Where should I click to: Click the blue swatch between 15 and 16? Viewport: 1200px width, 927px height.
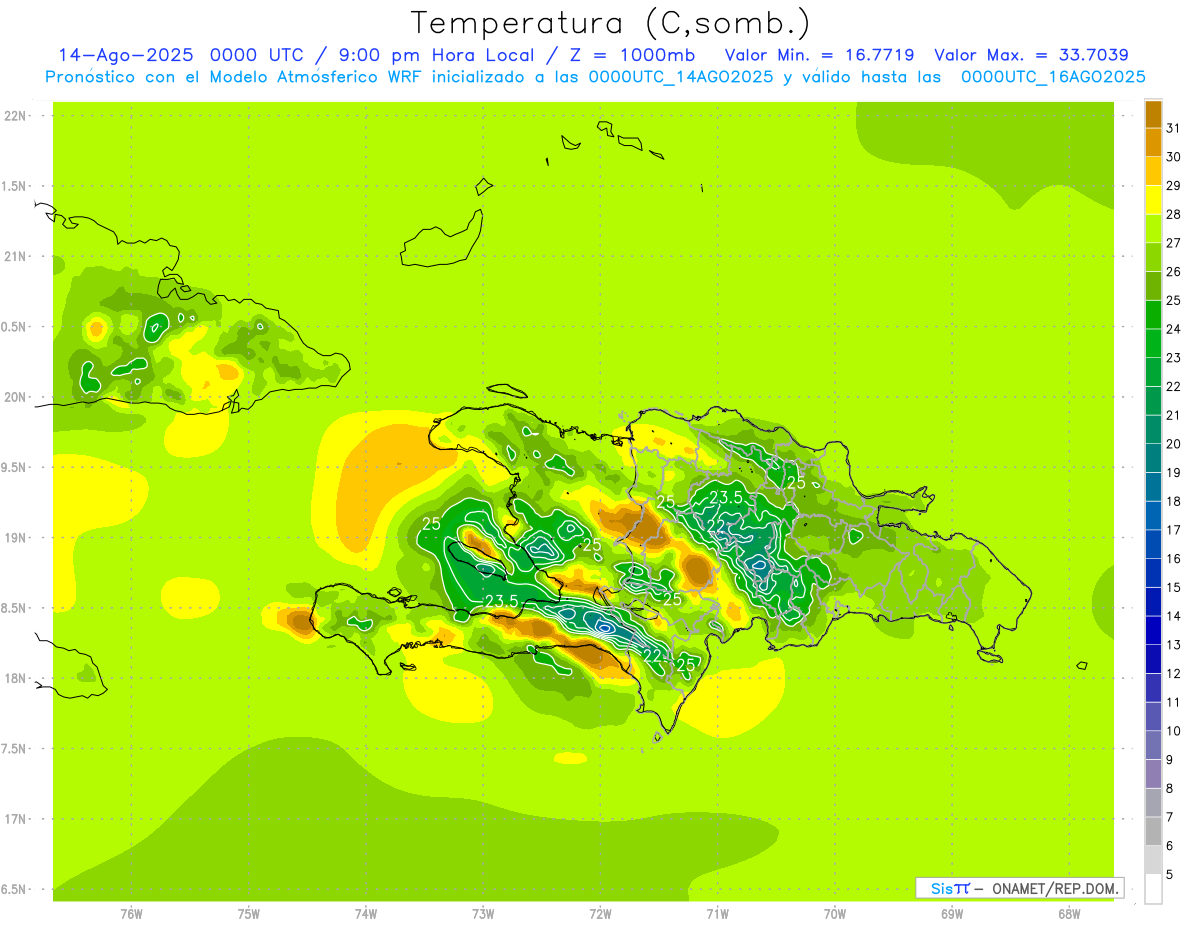(1153, 573)
